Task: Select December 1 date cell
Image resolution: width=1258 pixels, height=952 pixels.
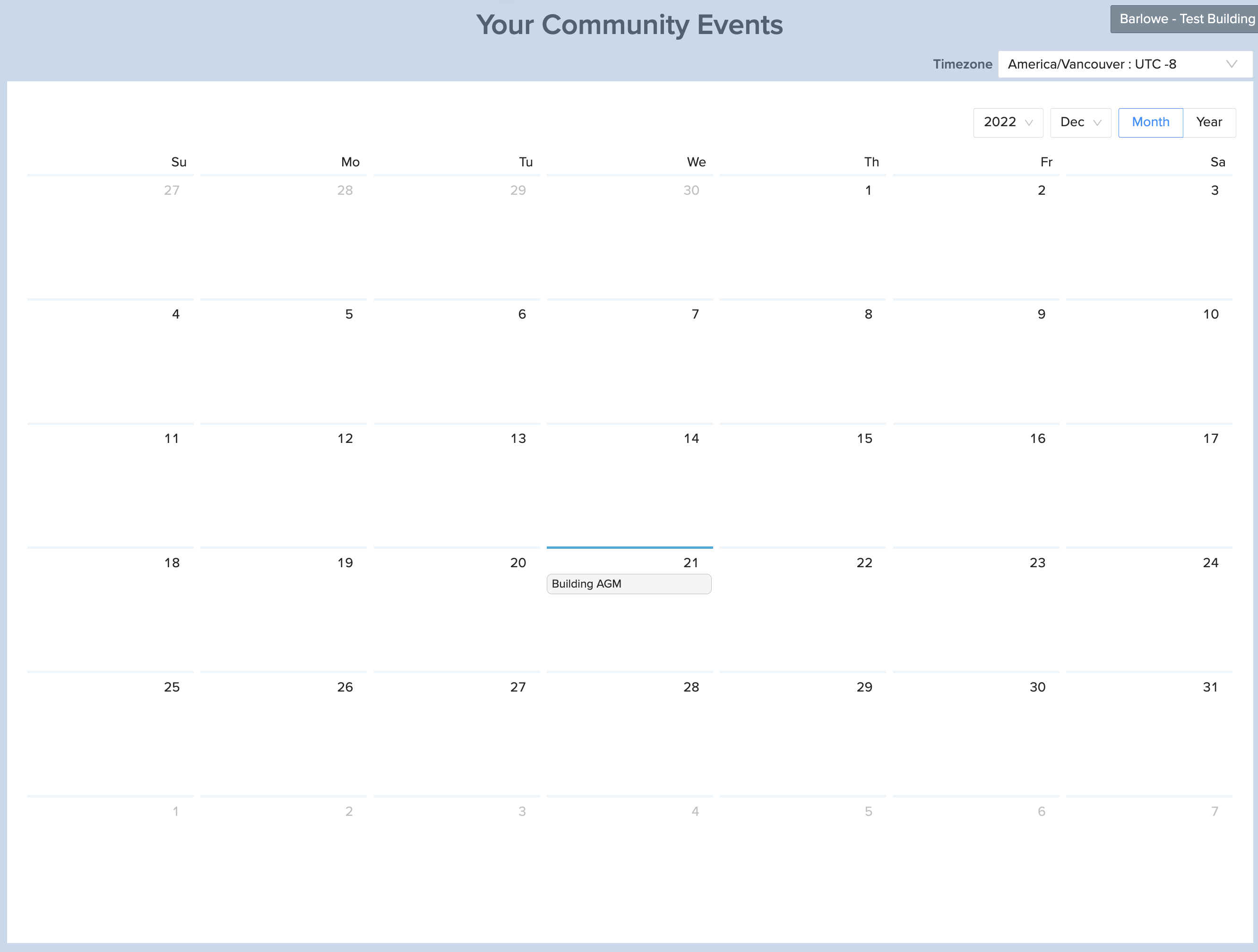Action: click(802, 236)
